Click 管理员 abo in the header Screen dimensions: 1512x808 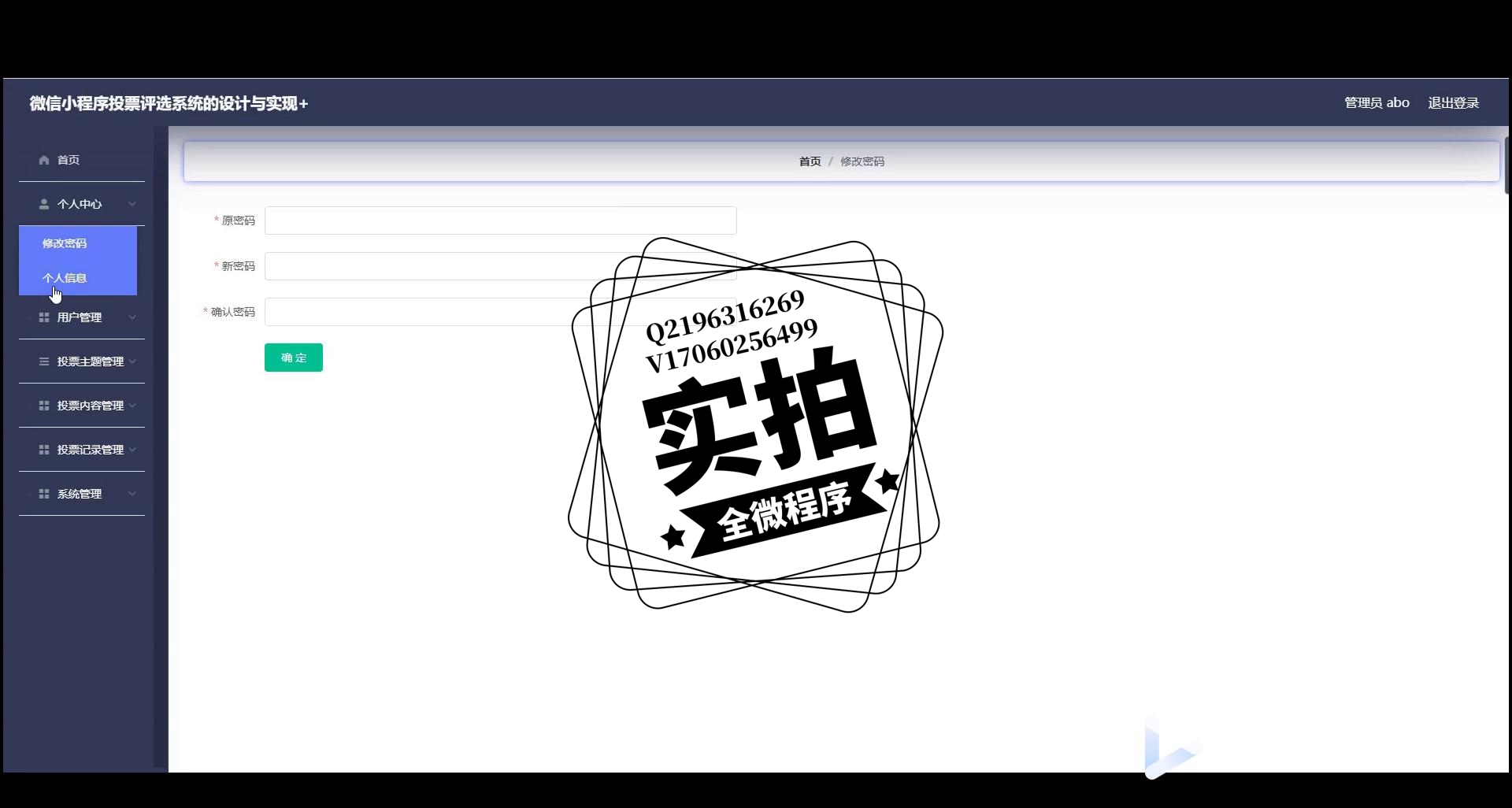(x=1377, y=103)
